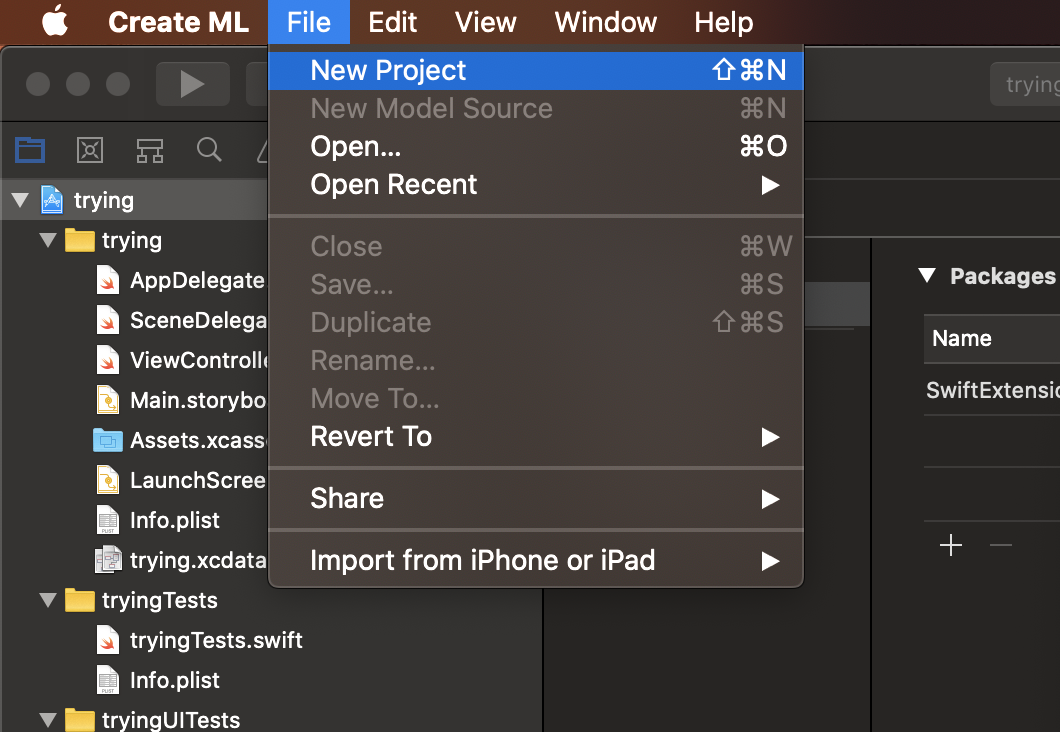Viewport: 1060px width, 732px height.
Task: Open the Window menu
Action: (605, 22)
